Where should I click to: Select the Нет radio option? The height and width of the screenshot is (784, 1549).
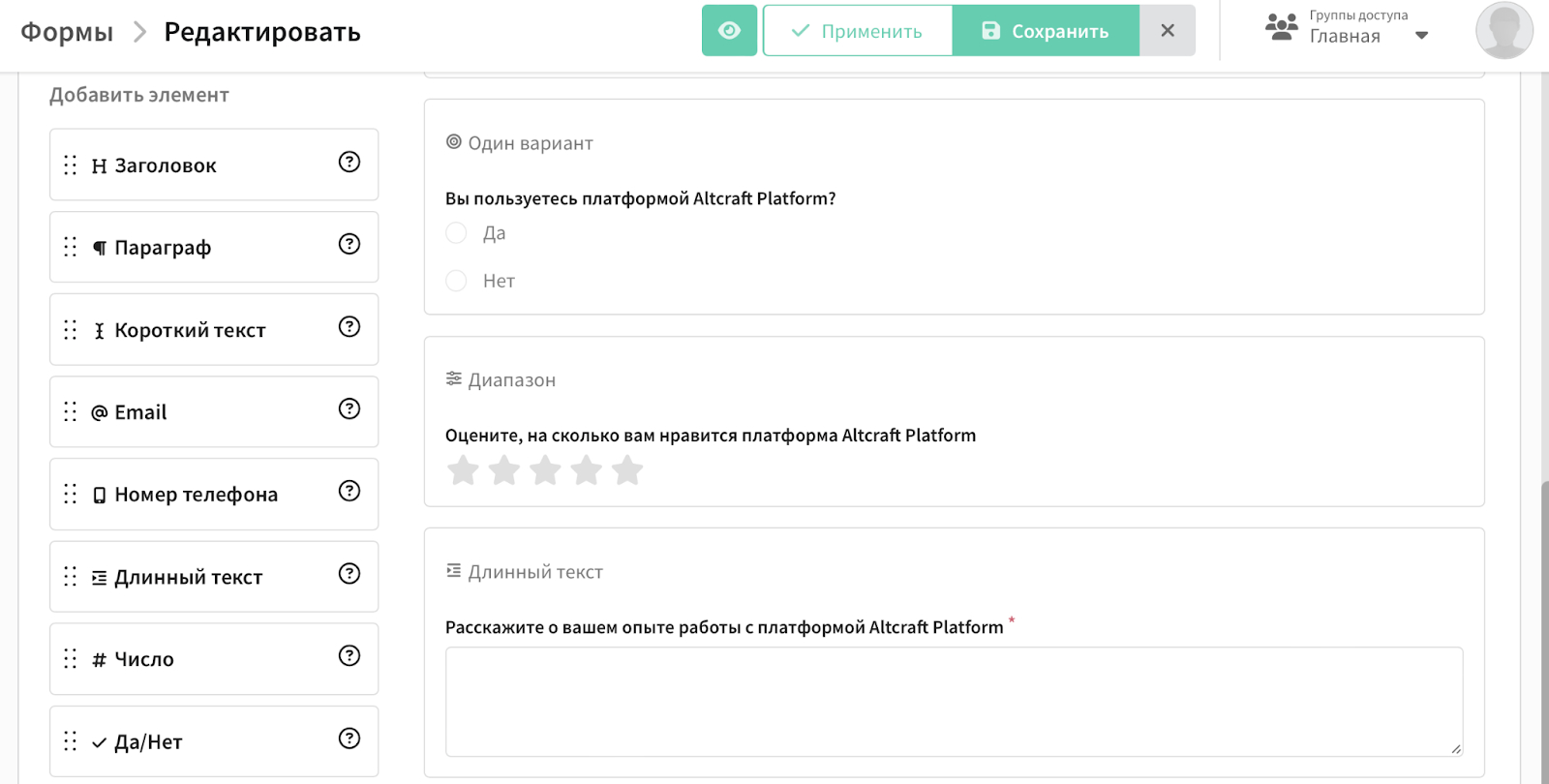coord(456,281)
